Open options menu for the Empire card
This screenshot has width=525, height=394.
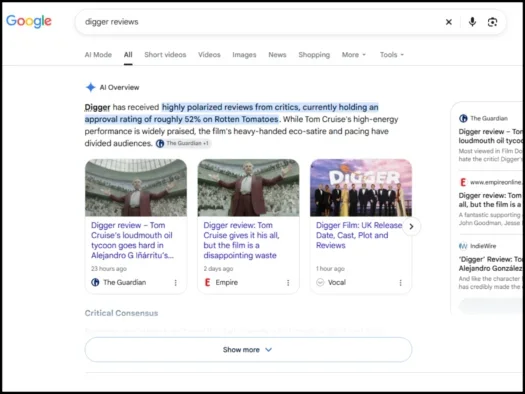coord(288,283)
